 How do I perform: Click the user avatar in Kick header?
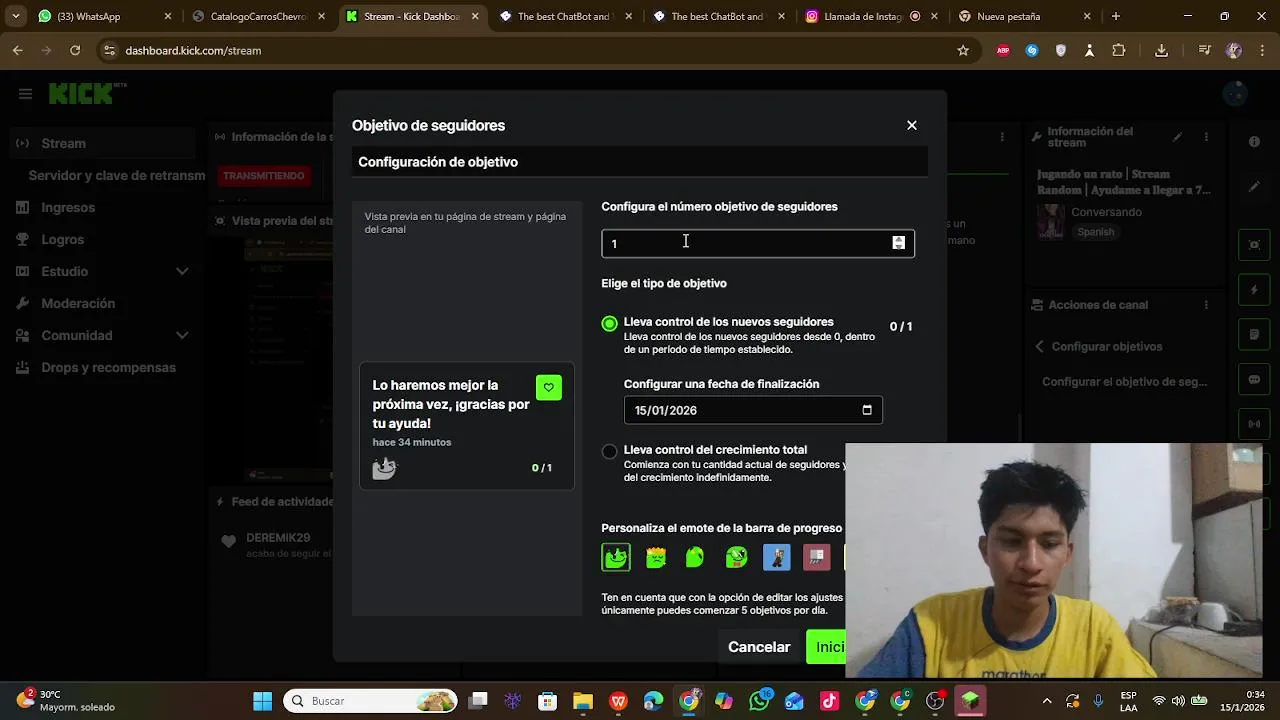point(1235,94)
